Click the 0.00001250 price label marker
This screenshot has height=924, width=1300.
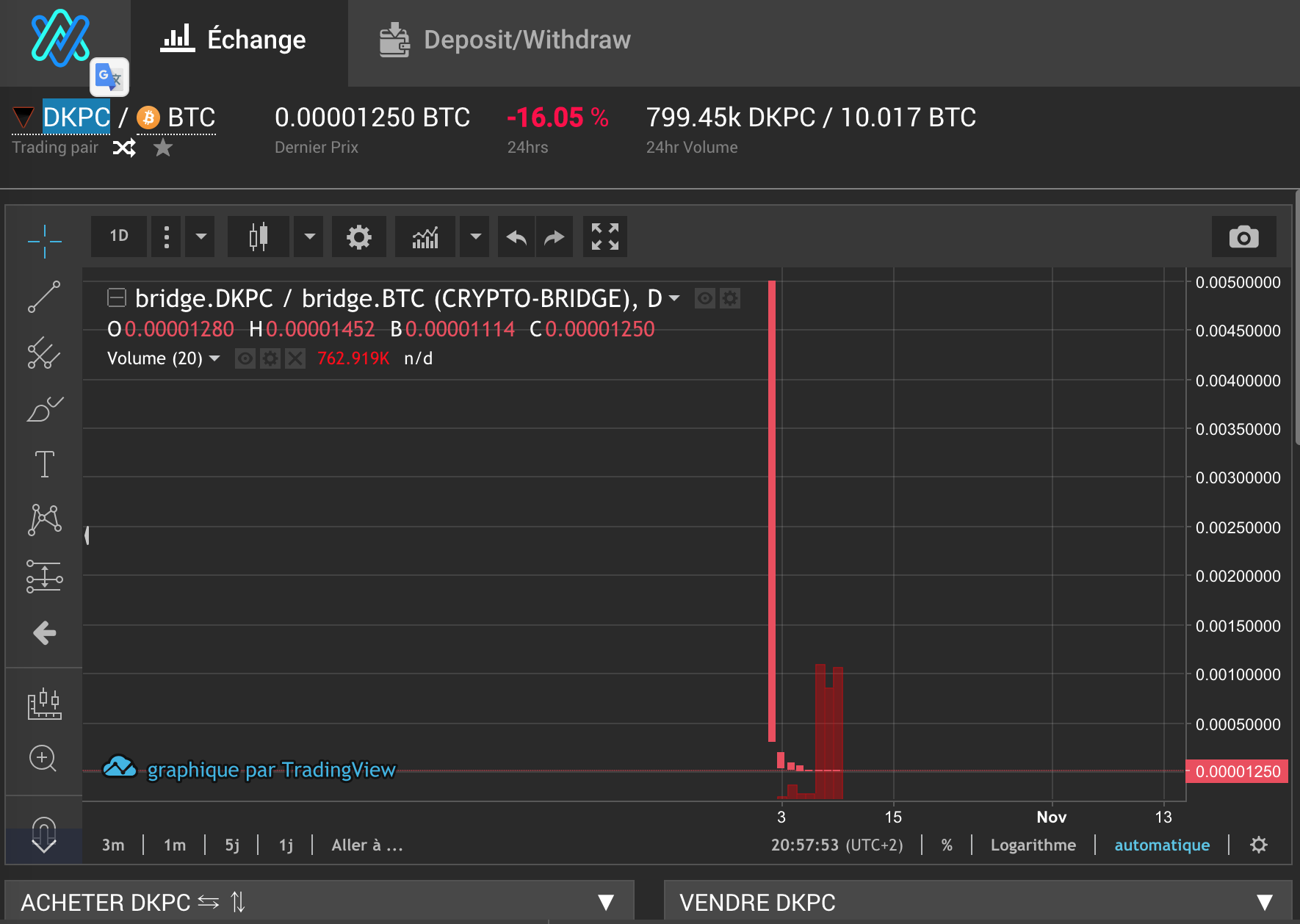tap(1237, 771)
